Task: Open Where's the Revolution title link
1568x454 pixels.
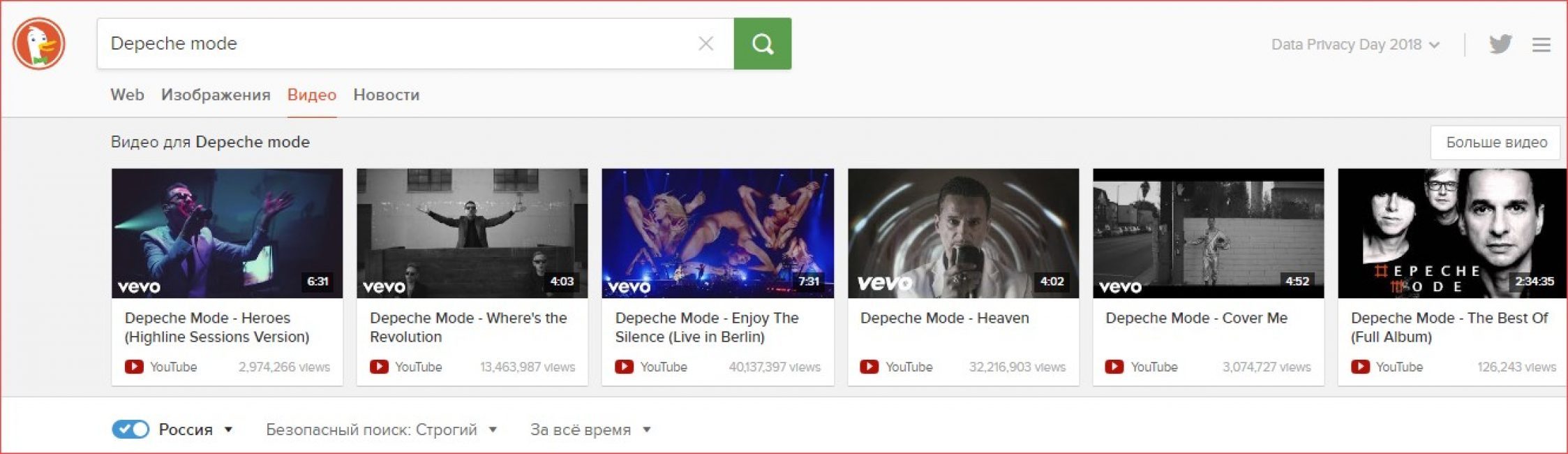Action: click(468, 327)
